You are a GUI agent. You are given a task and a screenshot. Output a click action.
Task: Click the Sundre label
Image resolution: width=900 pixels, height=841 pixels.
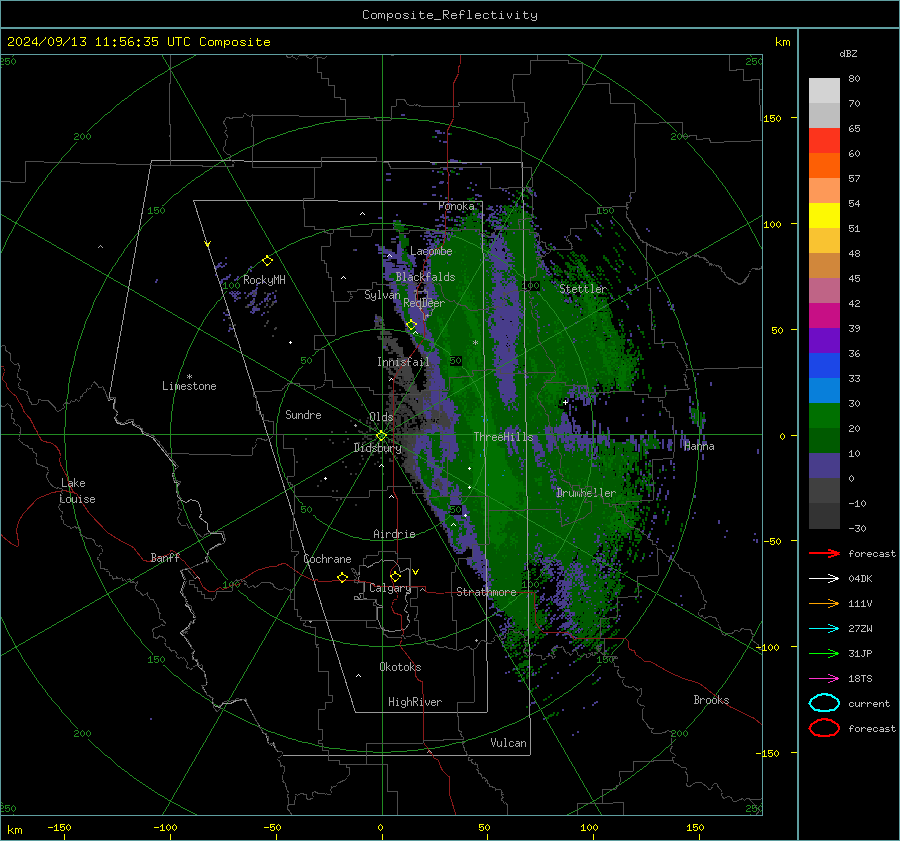click(x=303, y=415)
